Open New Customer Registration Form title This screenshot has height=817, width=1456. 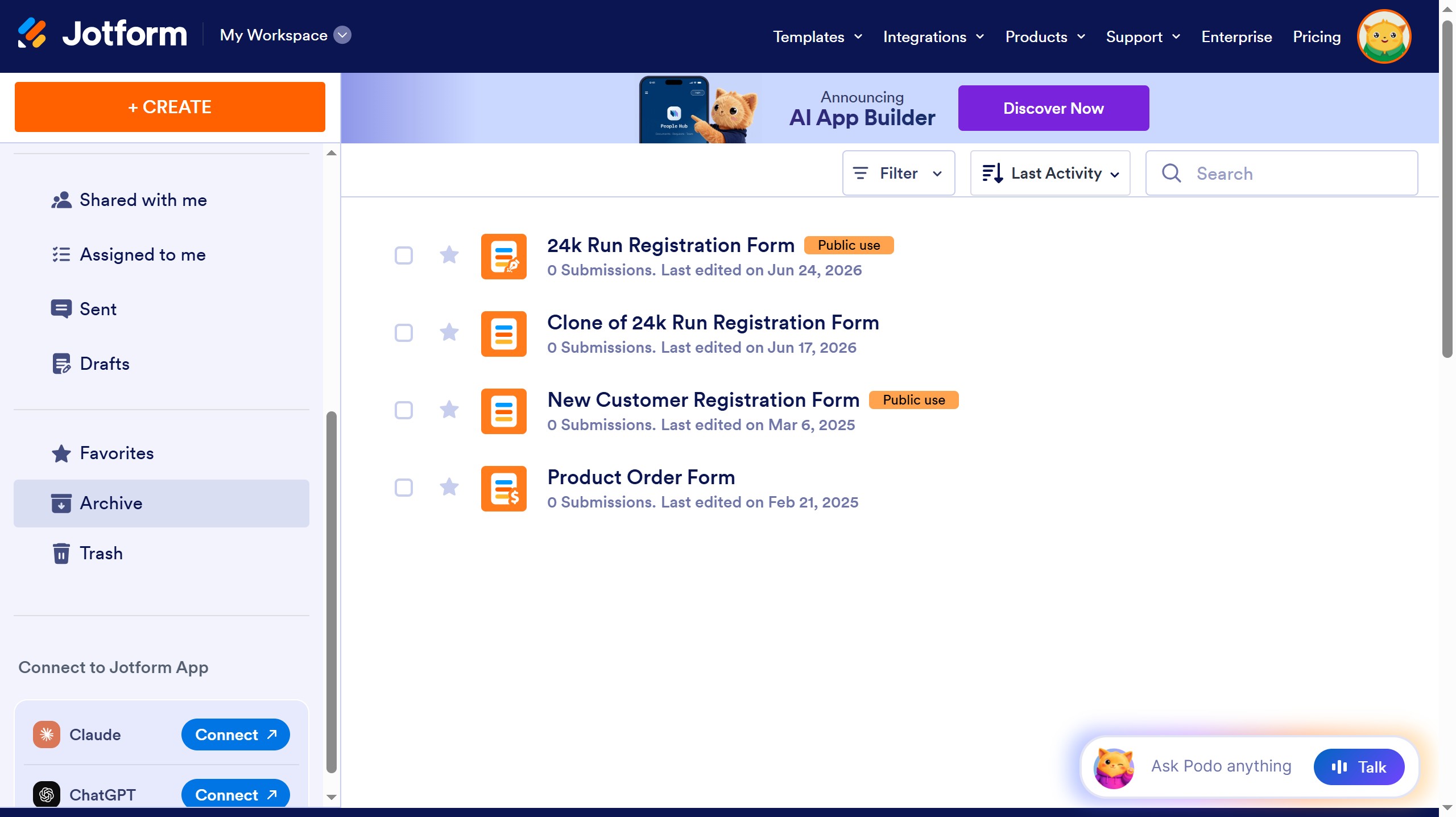point(703,400)
